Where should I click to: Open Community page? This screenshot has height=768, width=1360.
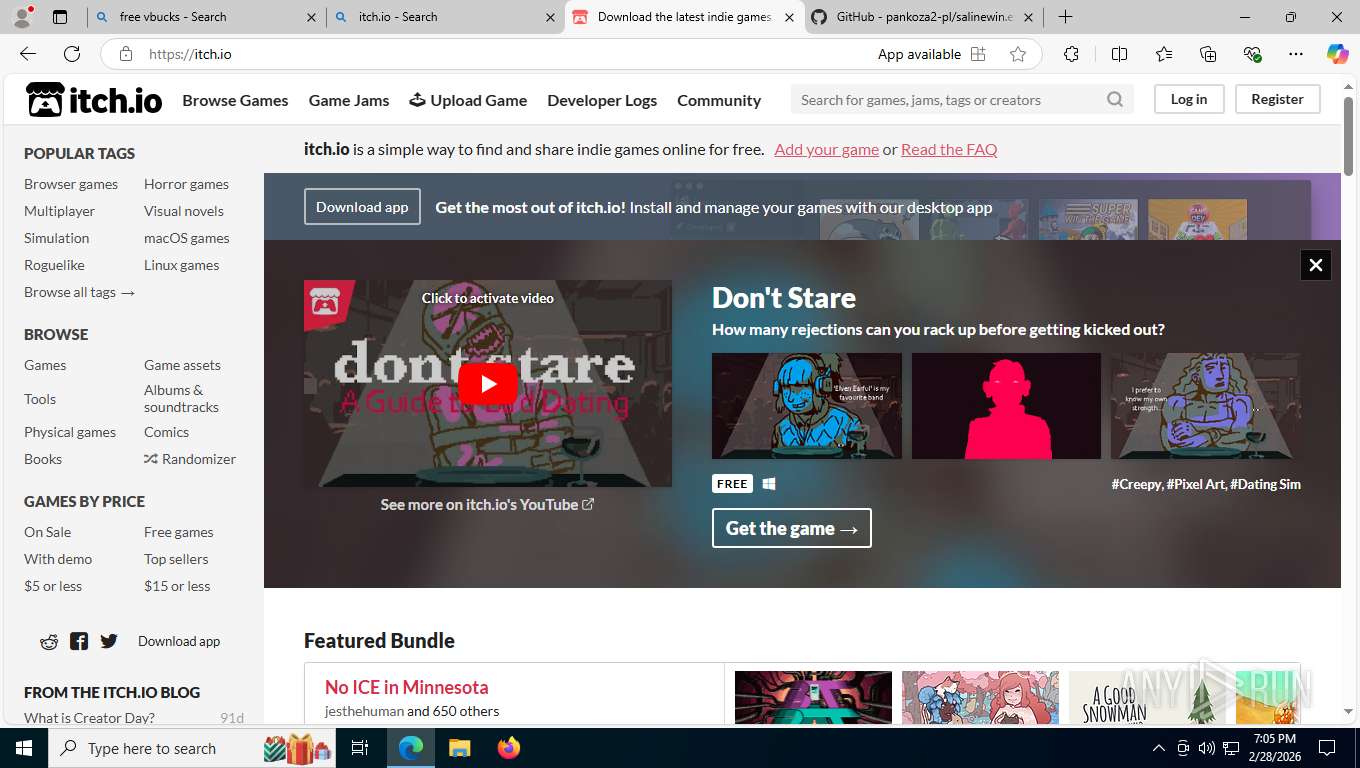[719, 100]
